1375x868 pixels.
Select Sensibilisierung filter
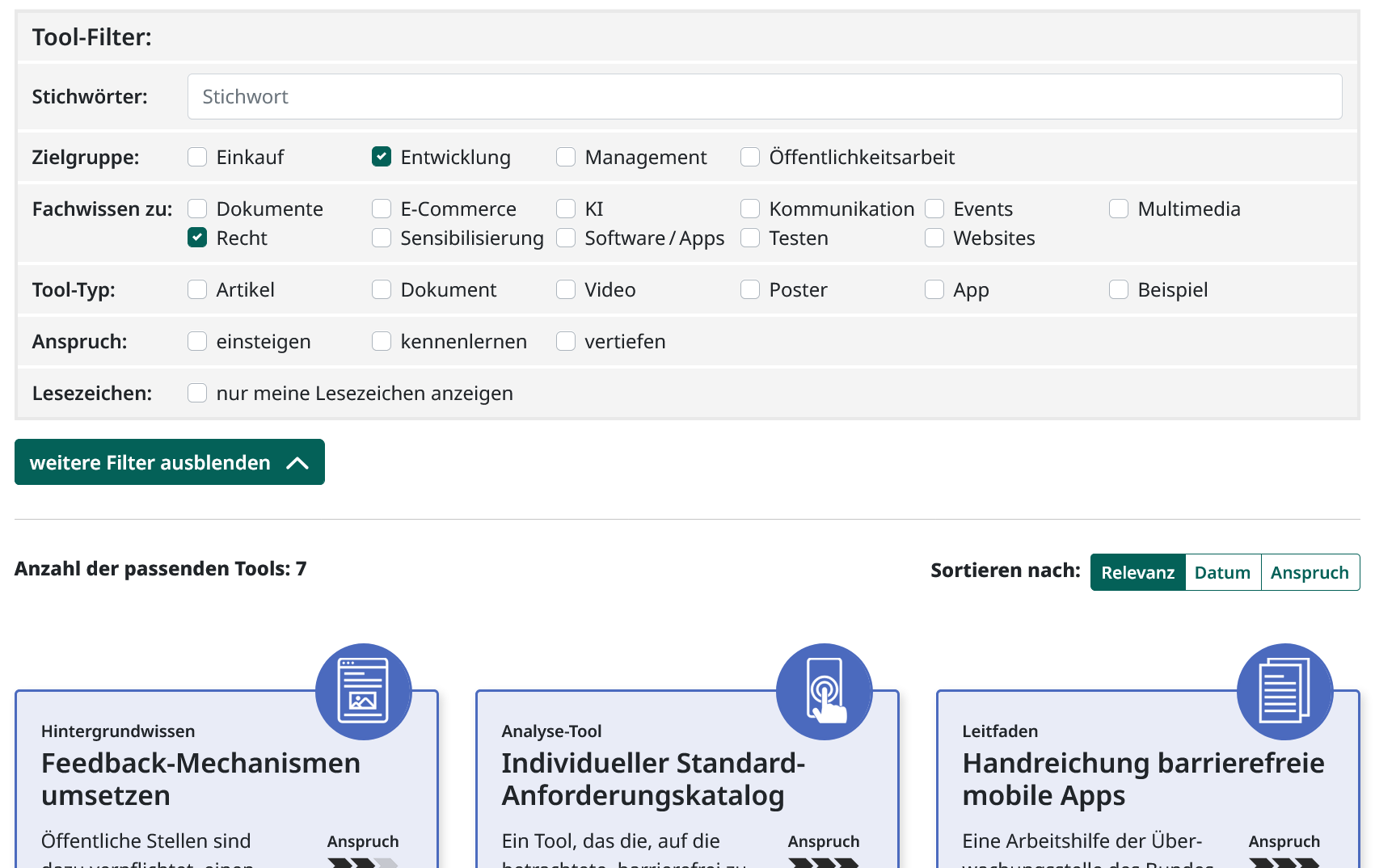tap(382, 238)
